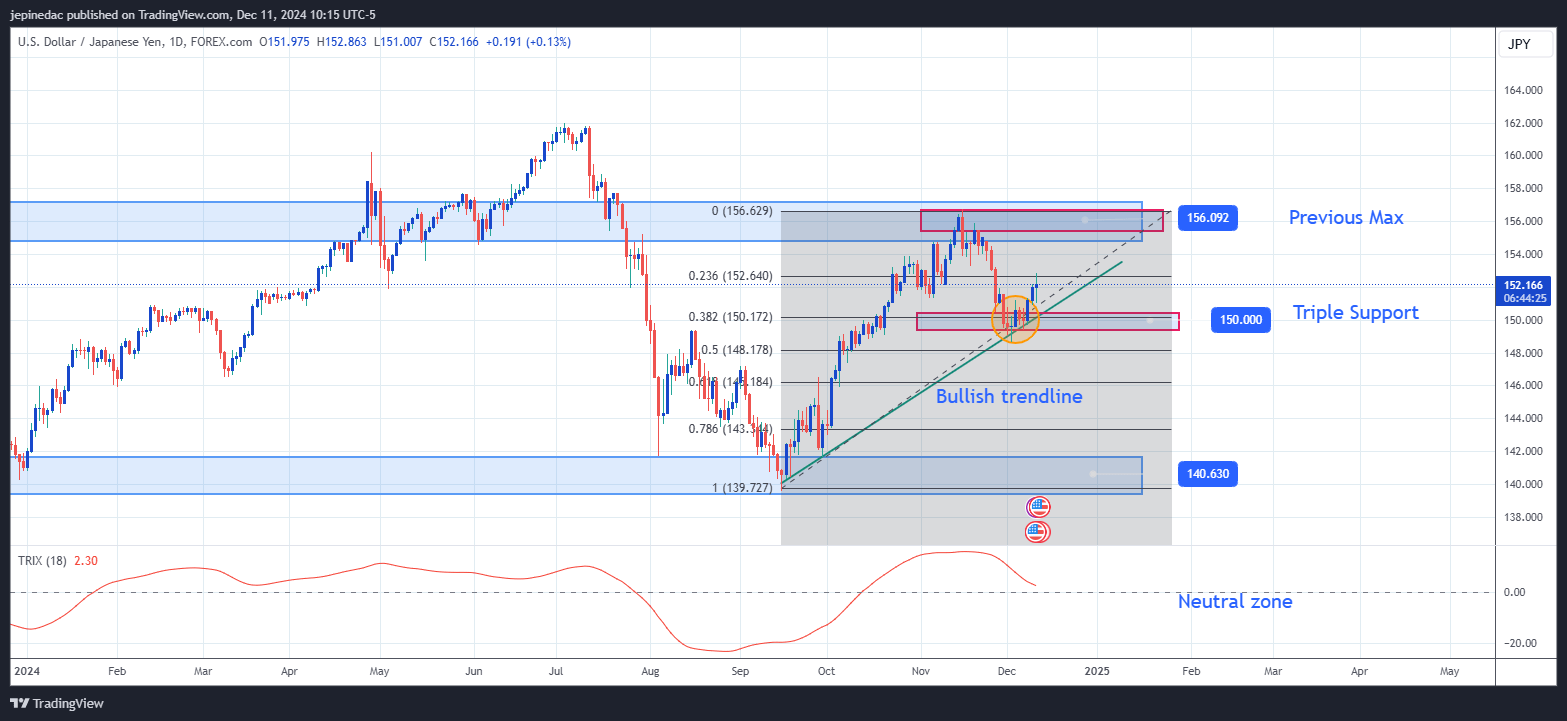1567x721 pixels.
Task: Click the 160.000 price axis label
Action: (1523, 156)
